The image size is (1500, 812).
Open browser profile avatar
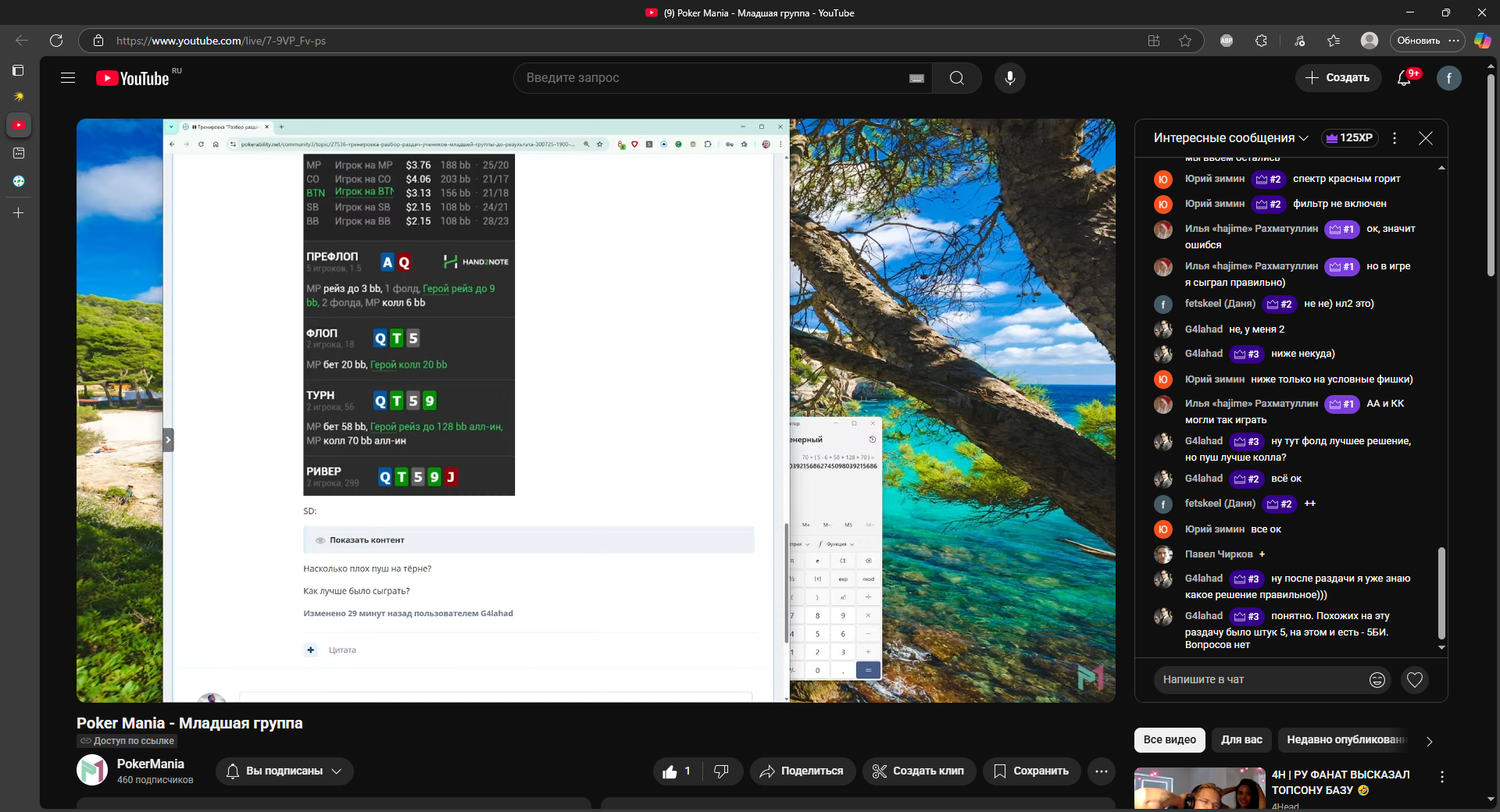click(1370, 41)
